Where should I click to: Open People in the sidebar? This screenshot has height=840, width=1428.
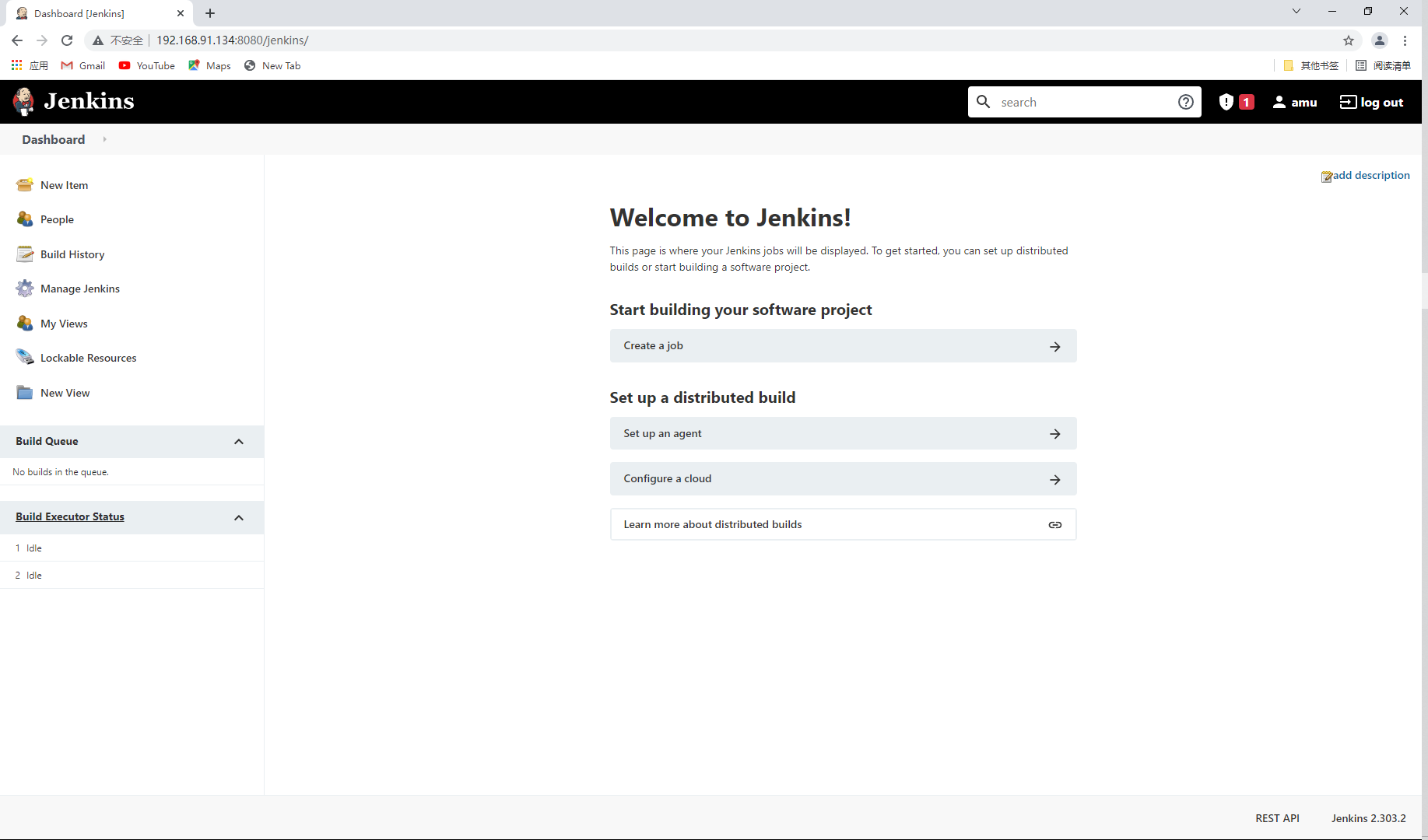tap(57, 219)
